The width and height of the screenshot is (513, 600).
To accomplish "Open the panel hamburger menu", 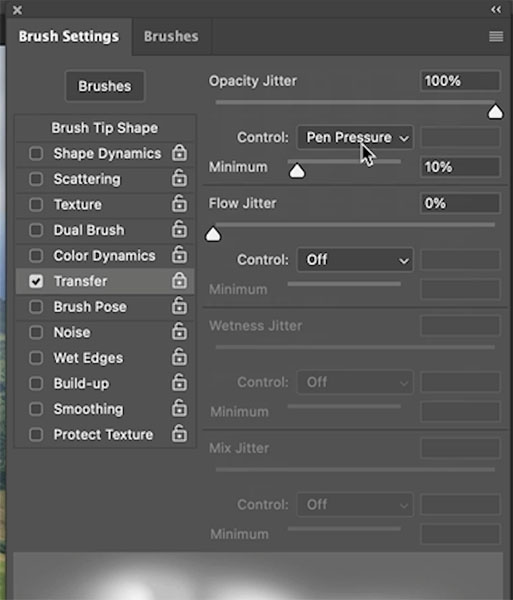I will click(496, 36).
